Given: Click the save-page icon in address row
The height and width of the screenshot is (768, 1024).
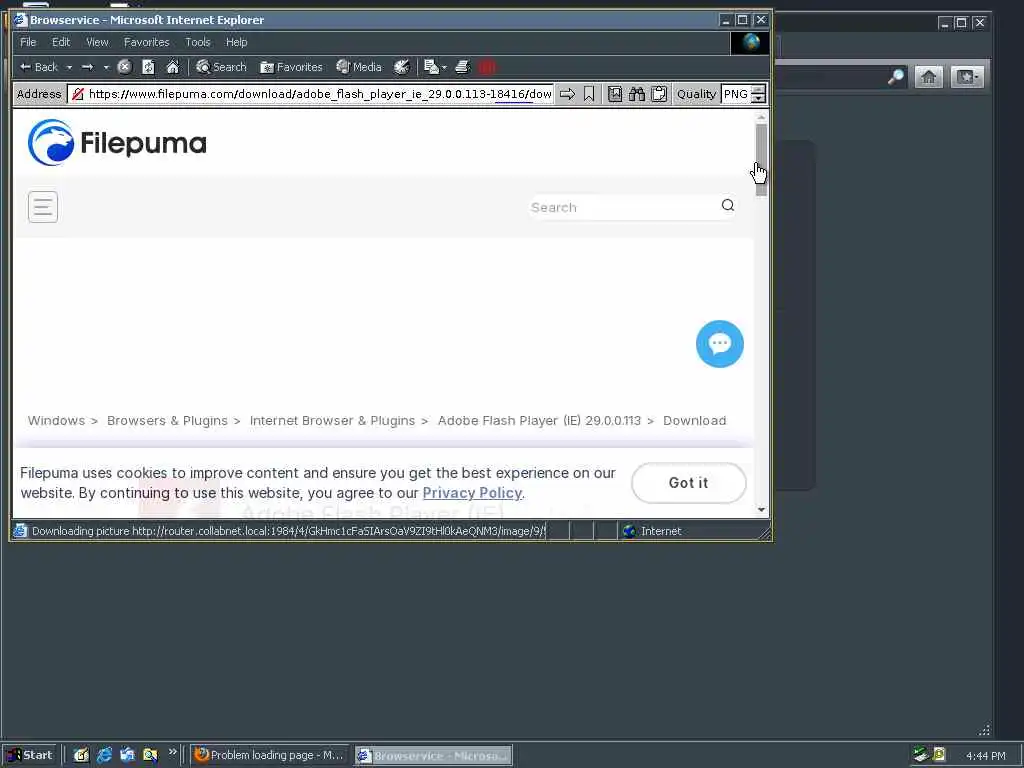Looking at the screenshot, I should [615, 94].
